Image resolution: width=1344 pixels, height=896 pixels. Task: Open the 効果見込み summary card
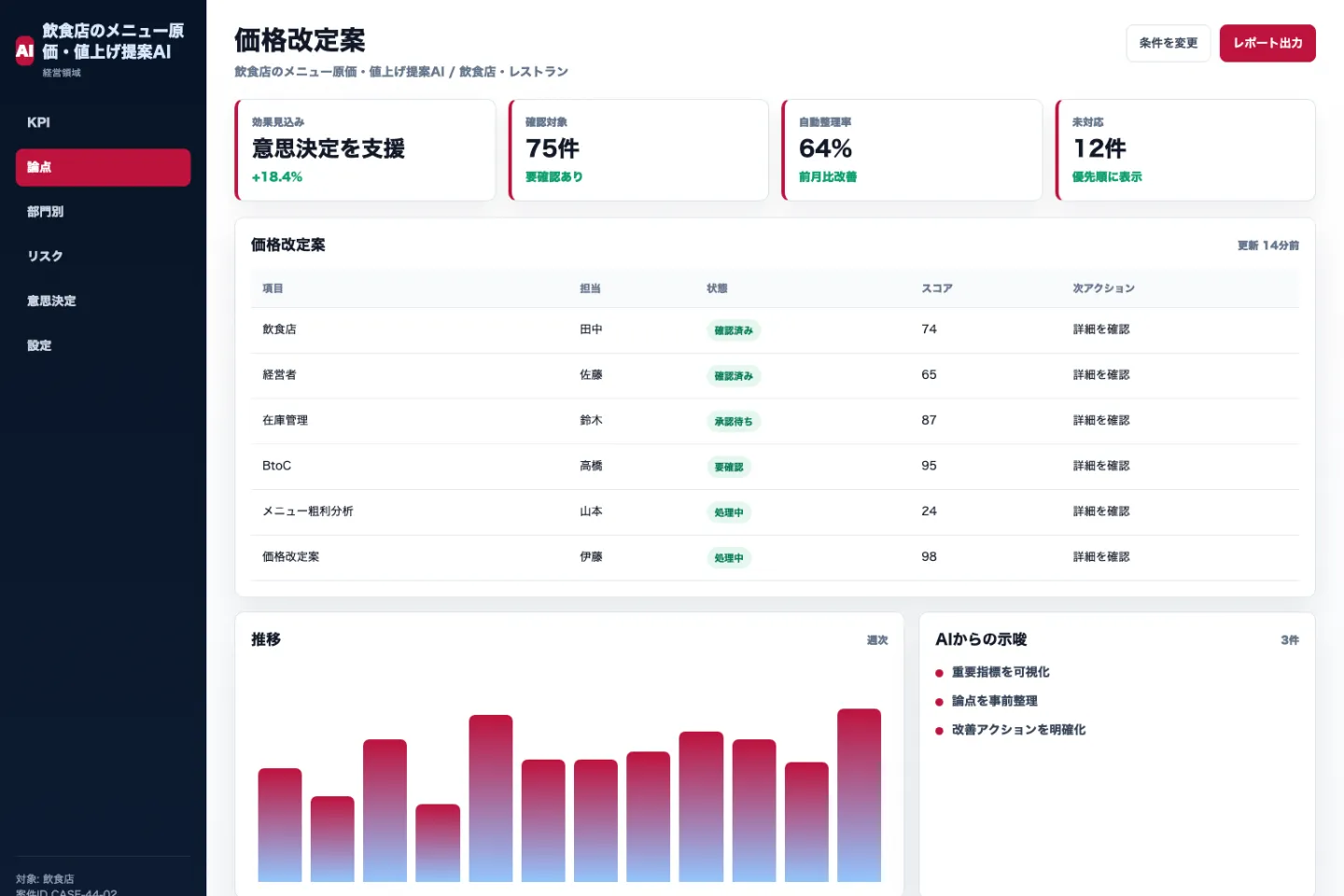coord(365,149)
